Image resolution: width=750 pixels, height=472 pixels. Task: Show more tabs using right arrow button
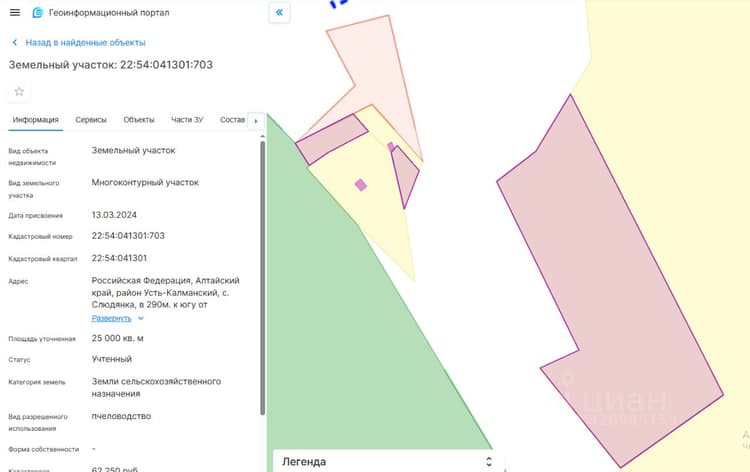click(x=256, y=121)
